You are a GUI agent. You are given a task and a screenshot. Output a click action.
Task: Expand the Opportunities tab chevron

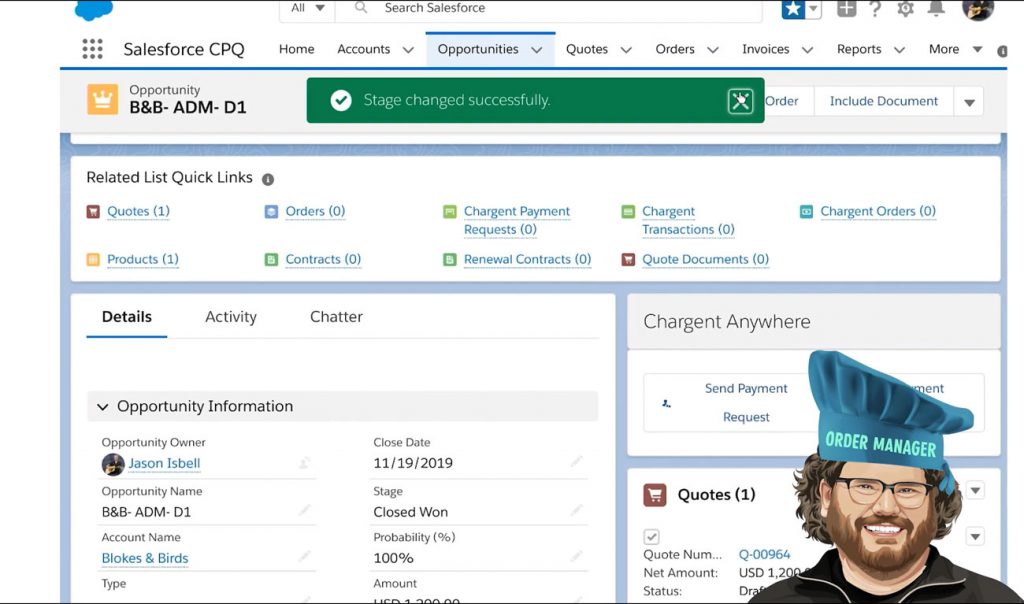pyautogui.click(x=537, y=50)
